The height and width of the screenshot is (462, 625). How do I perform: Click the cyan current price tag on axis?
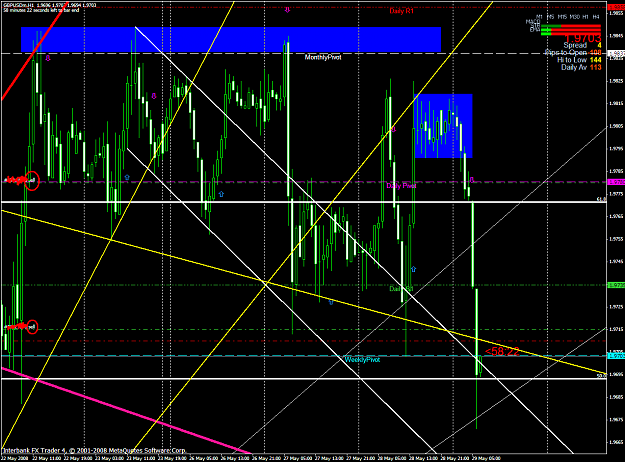point(616,356)
